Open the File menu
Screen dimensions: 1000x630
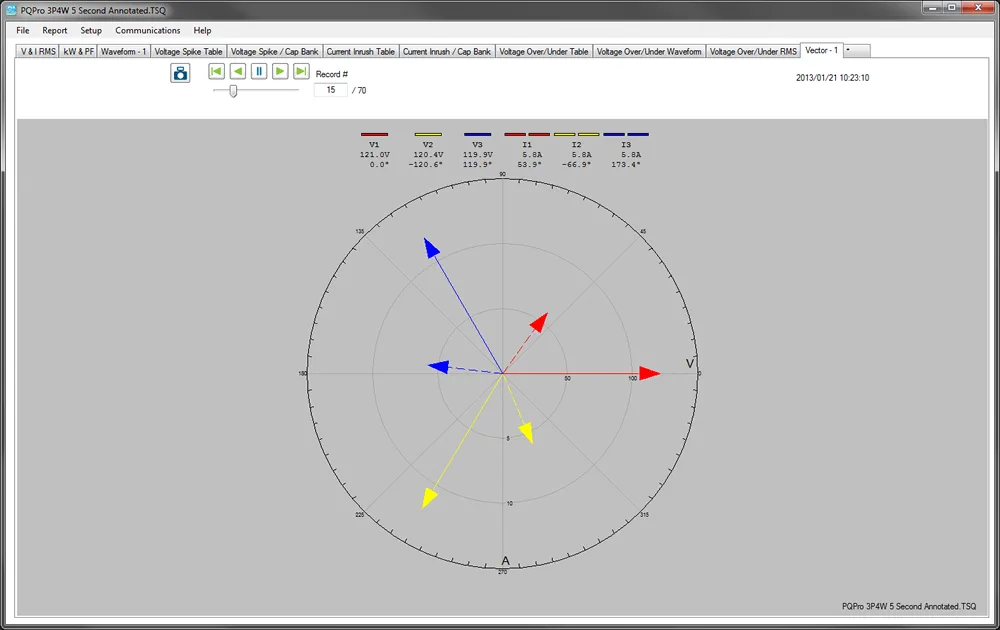[x=23, y=30]
